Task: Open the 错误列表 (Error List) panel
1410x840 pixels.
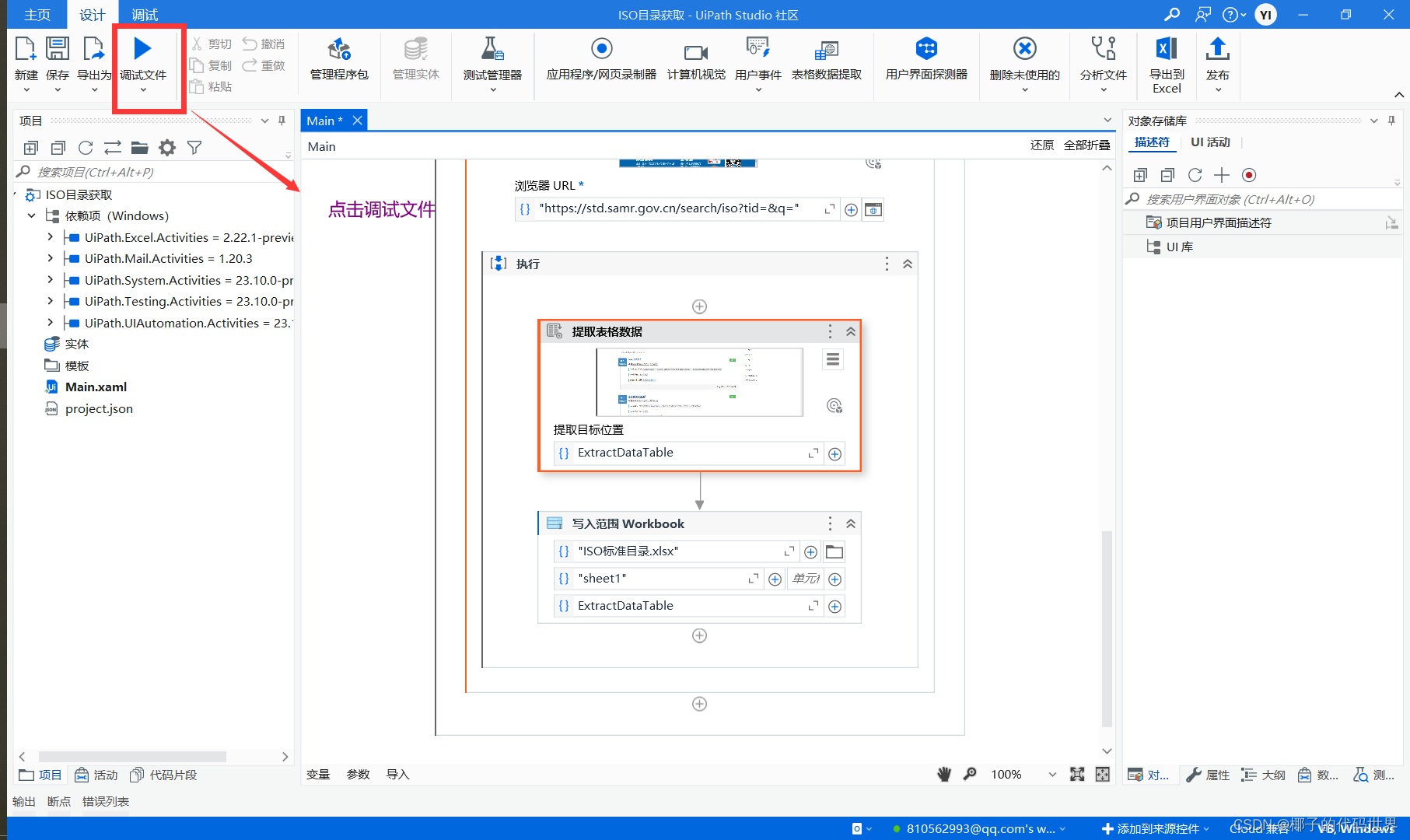Action: point(106,801)
